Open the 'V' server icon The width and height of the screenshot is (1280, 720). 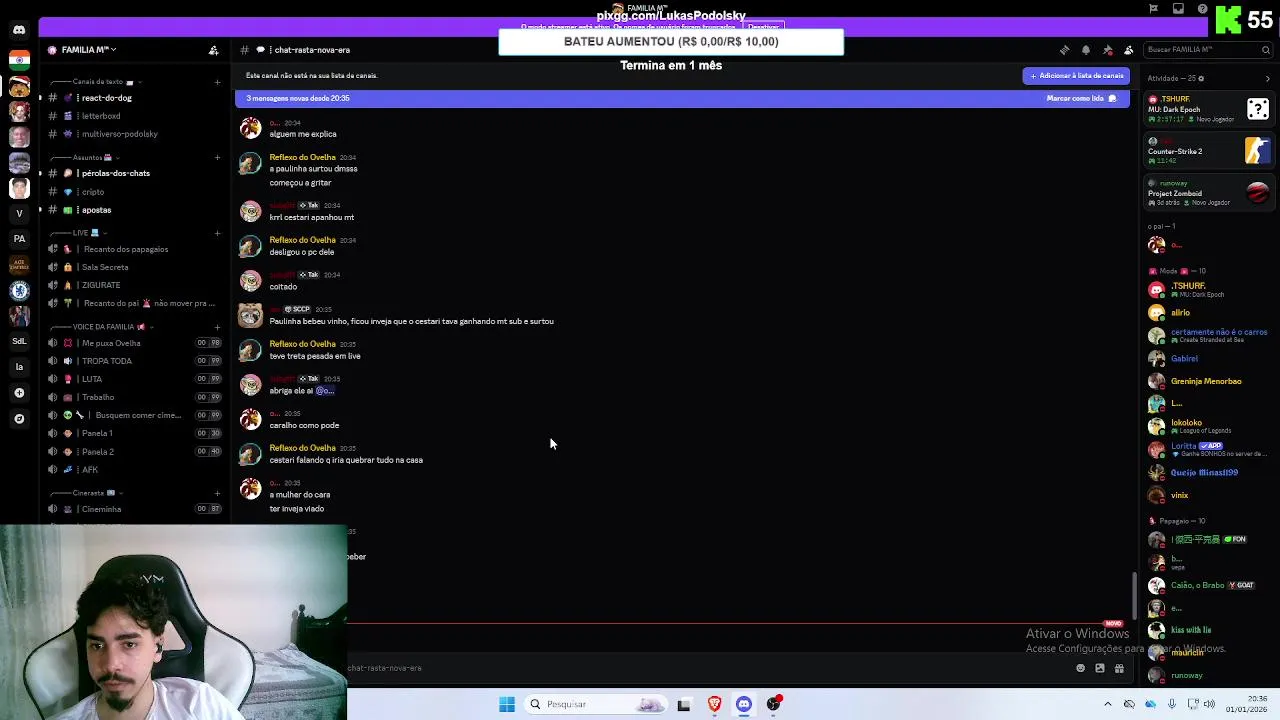[x=19, y=213]
